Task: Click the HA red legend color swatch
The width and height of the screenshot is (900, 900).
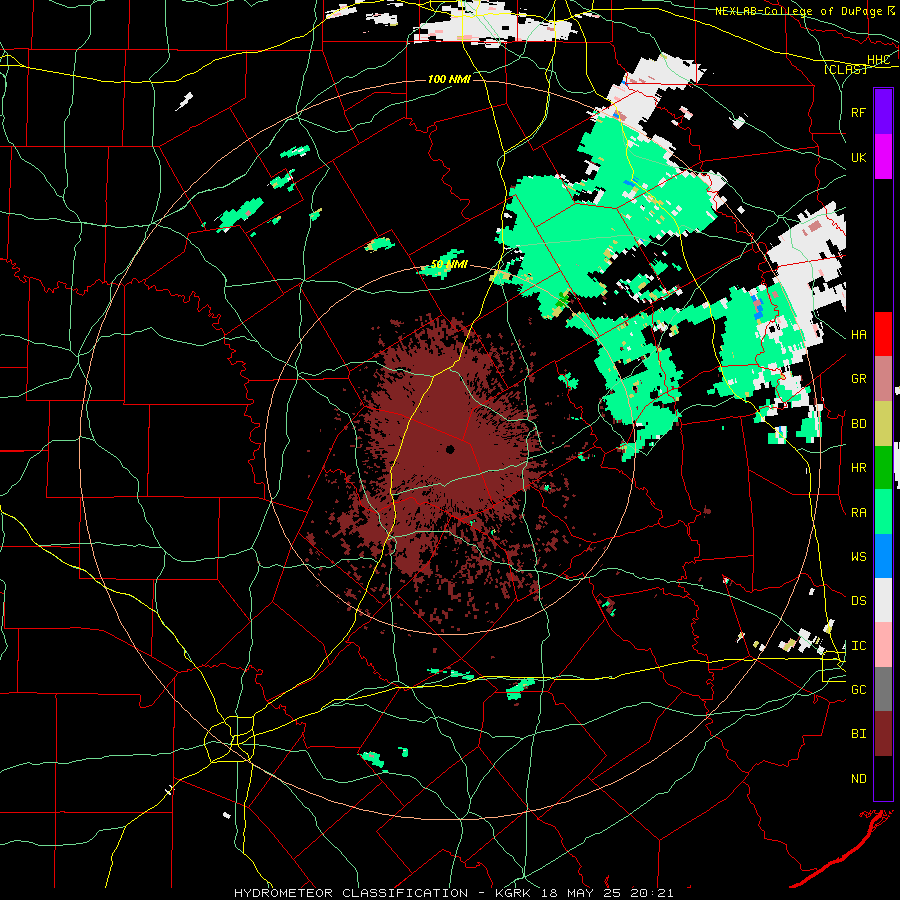Action: [x=883, y=334]
